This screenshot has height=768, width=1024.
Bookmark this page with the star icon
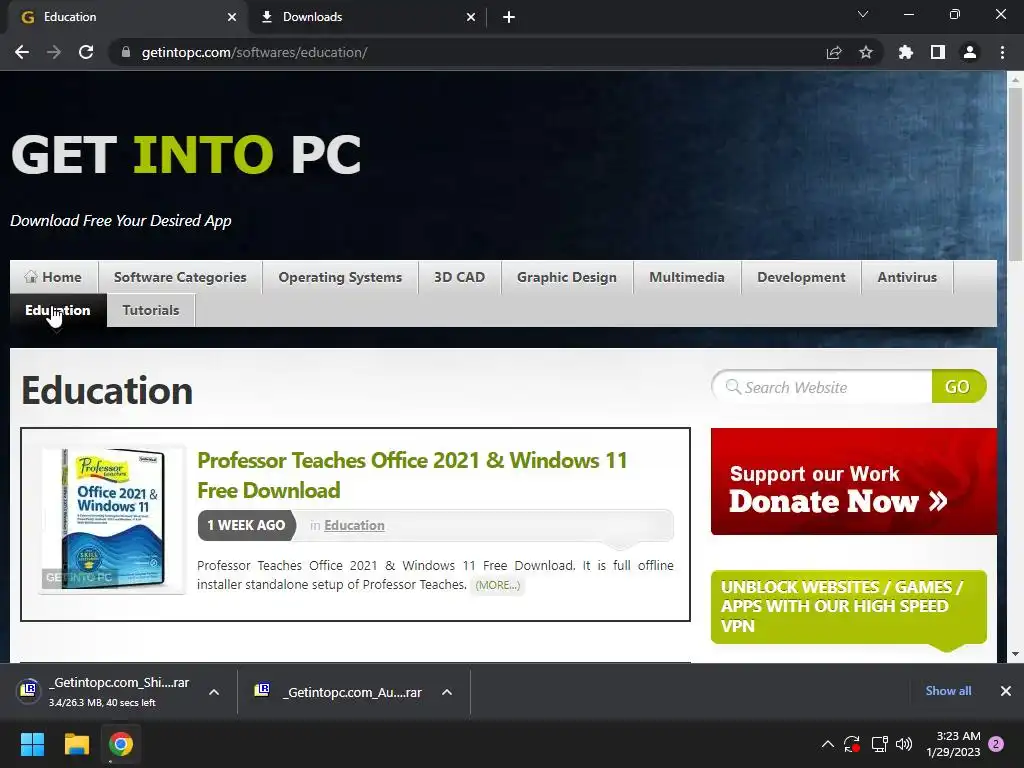click(x=866, y=52)
